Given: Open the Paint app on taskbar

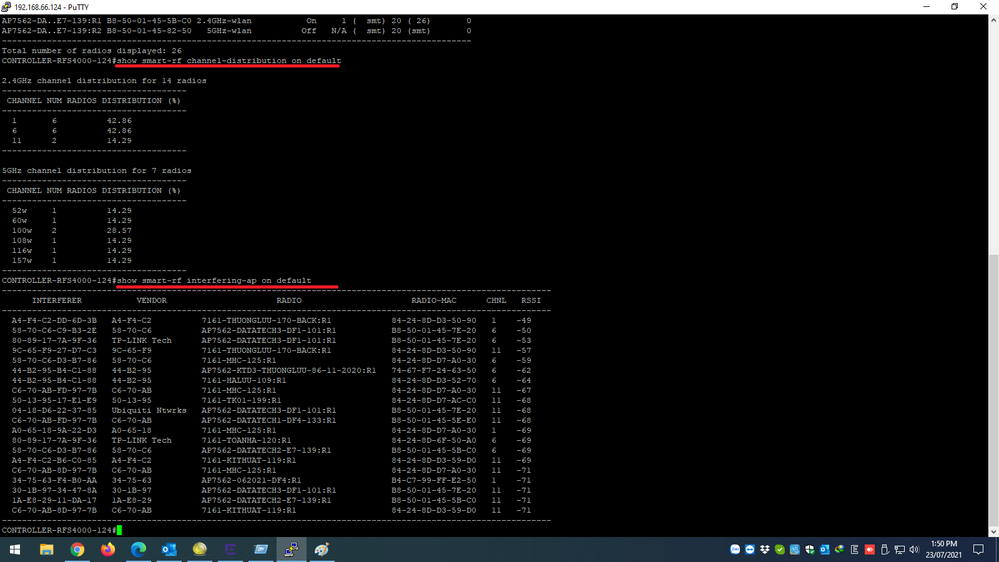Looking at the screenshot, I should [x=322, y=550].
